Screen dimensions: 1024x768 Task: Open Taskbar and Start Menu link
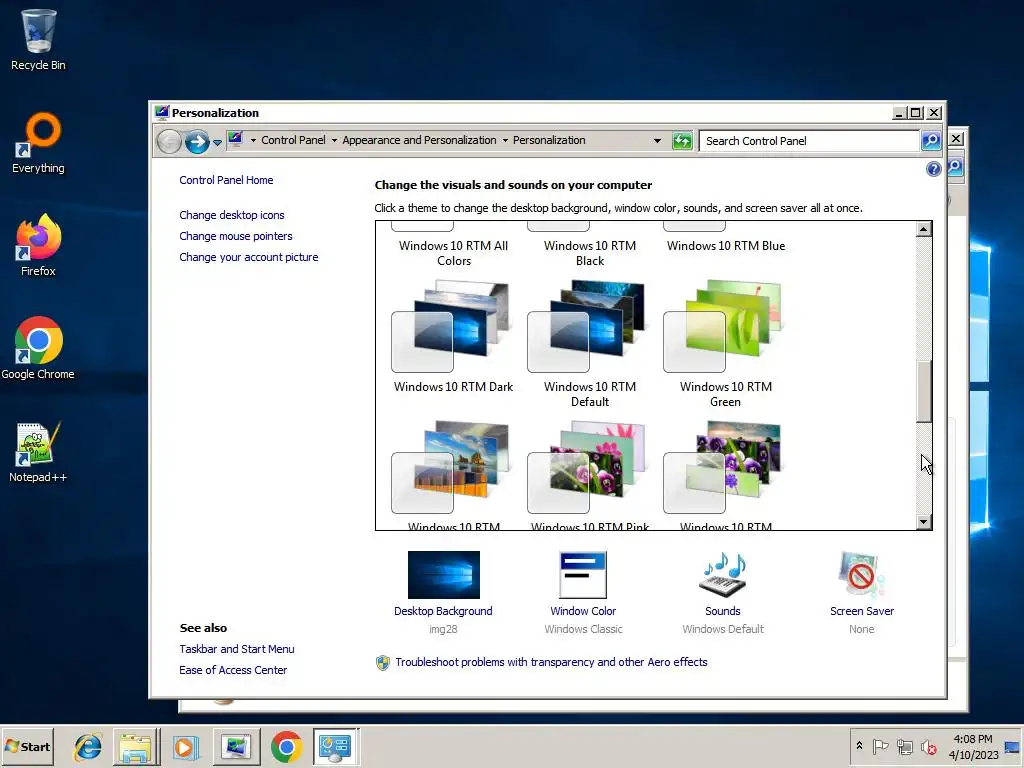236,648
